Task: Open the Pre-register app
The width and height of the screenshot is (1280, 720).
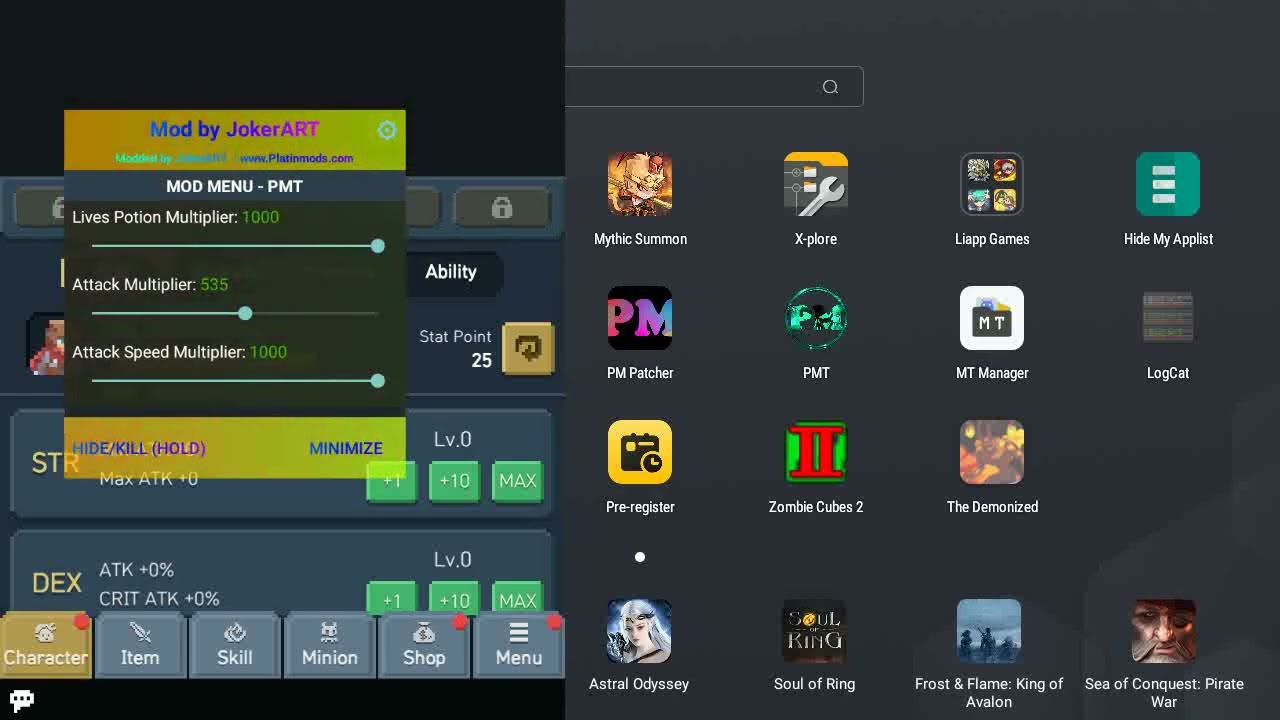Action: (x=640, y=452)
